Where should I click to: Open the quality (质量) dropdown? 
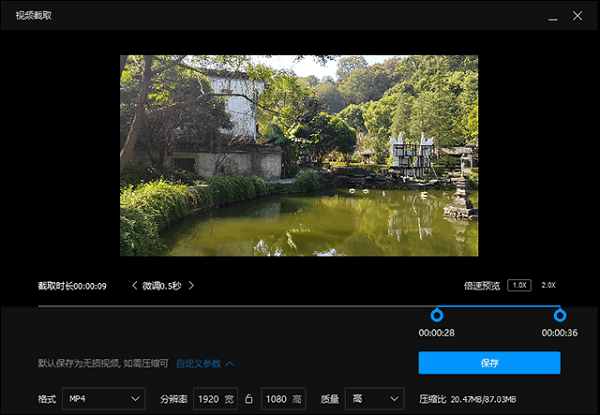374,398
